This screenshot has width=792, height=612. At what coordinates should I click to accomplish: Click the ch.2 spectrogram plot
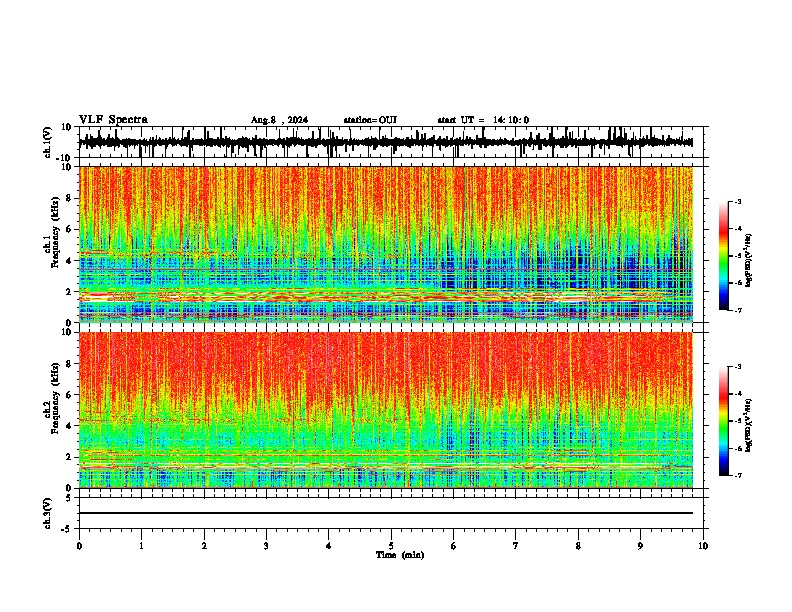[x=386, y=410]
